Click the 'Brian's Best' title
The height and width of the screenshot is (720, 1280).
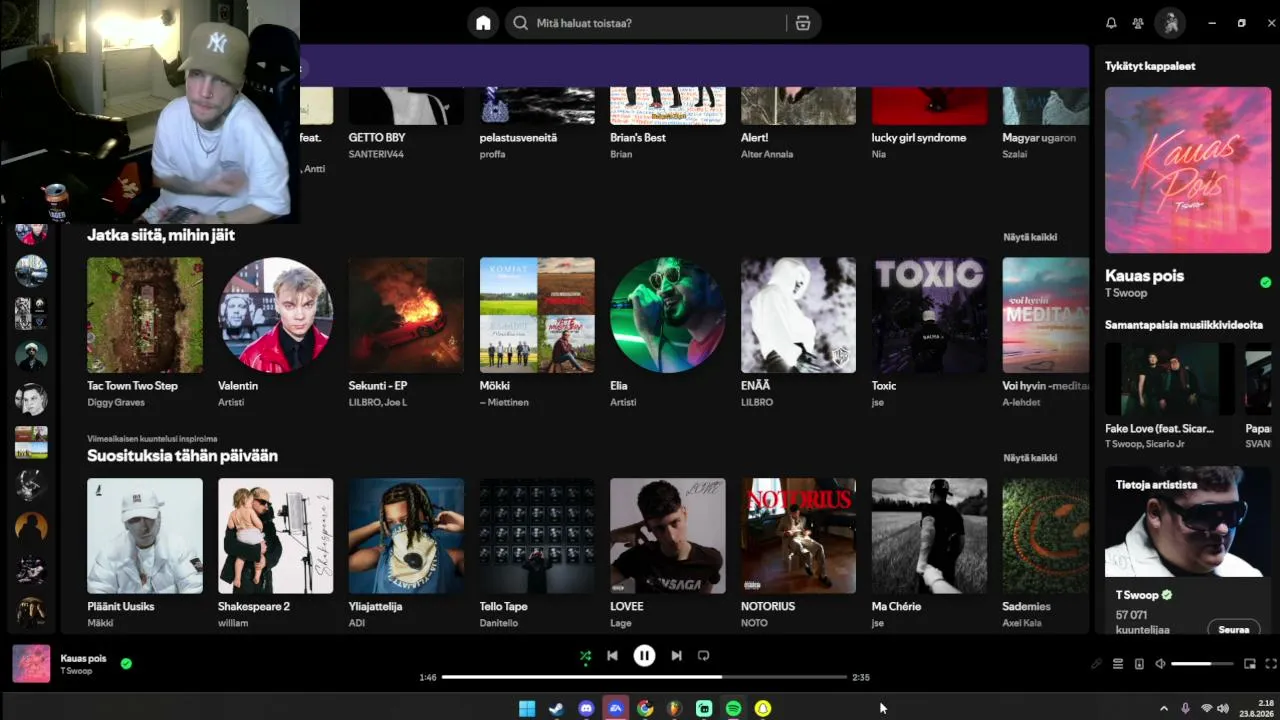coord(638,138)
